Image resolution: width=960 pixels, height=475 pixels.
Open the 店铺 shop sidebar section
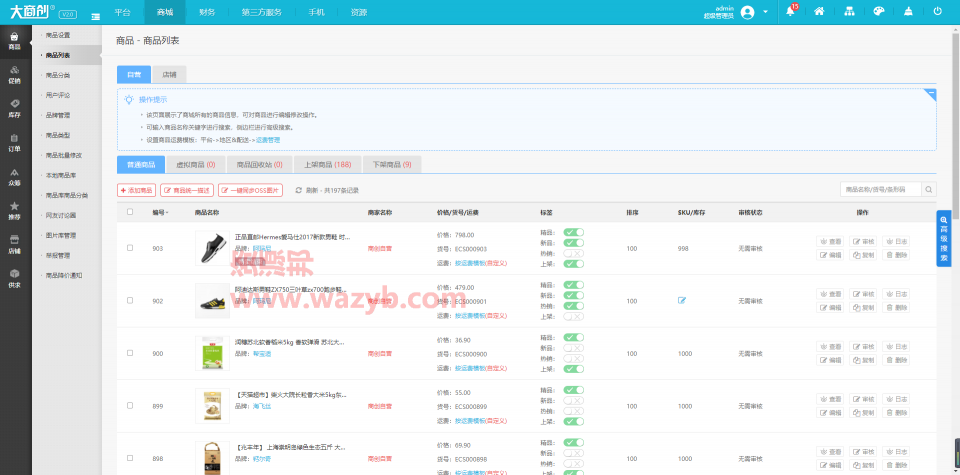[x=14, y=245]
